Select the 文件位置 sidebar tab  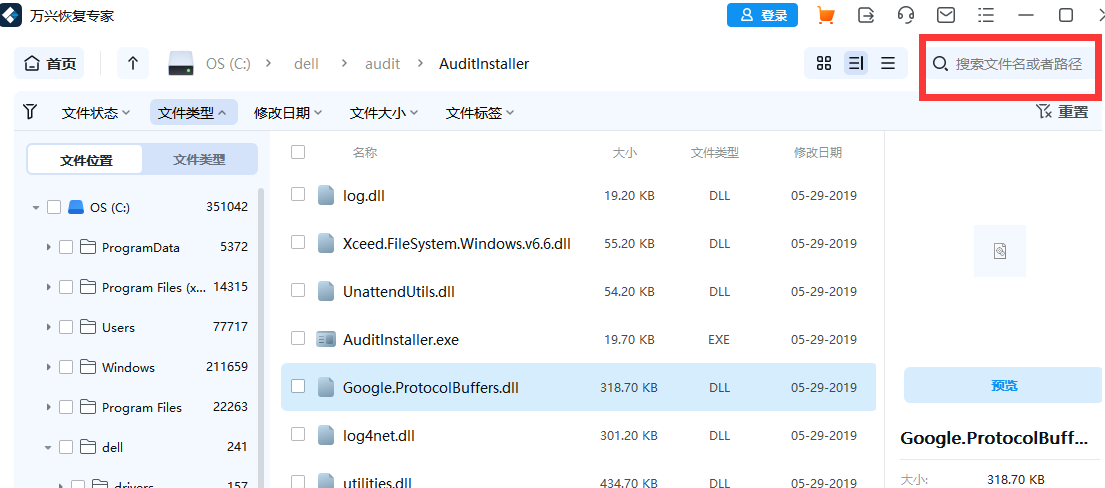86,159
